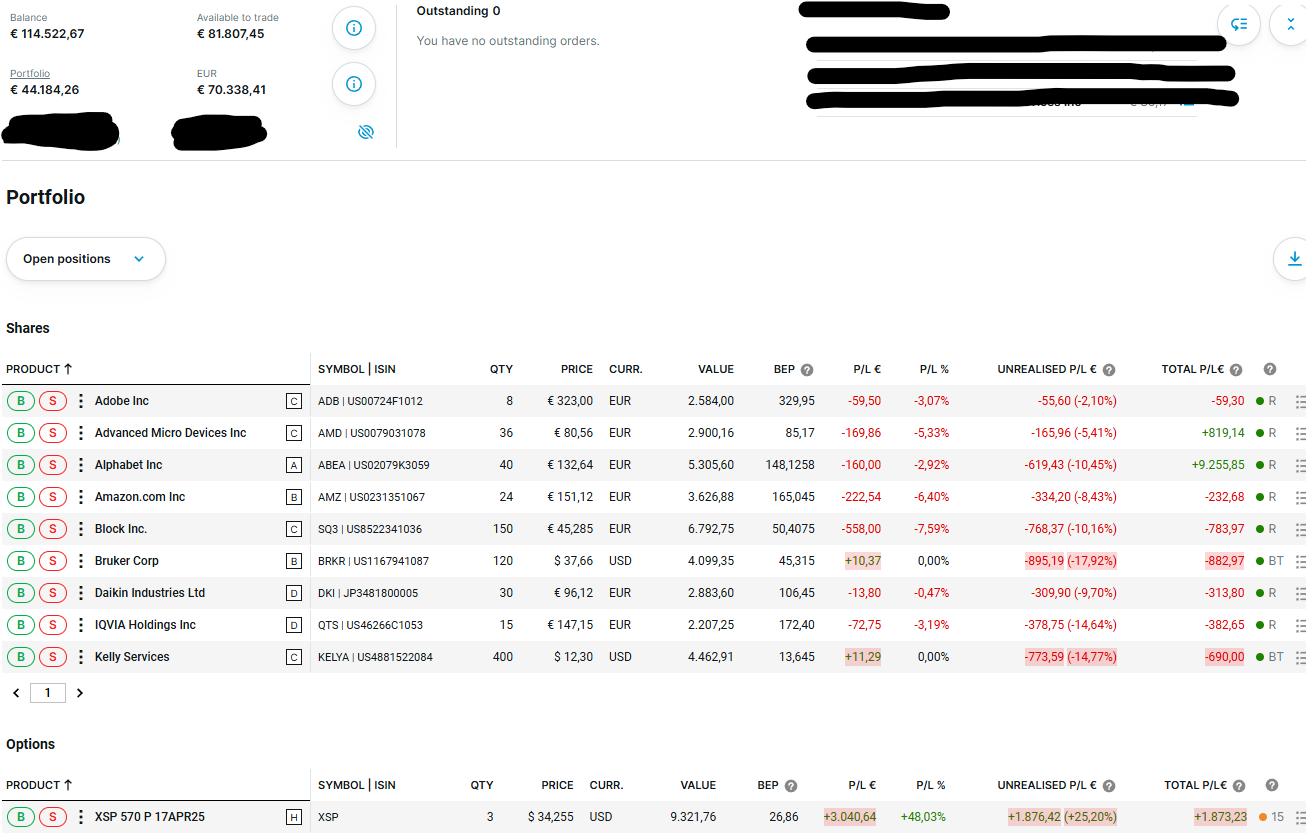Click the info icon next to EUR balance
Image resolution: width=1306 pixels, height=840 pixels.
pyautogui.click(x=354, y=84)
